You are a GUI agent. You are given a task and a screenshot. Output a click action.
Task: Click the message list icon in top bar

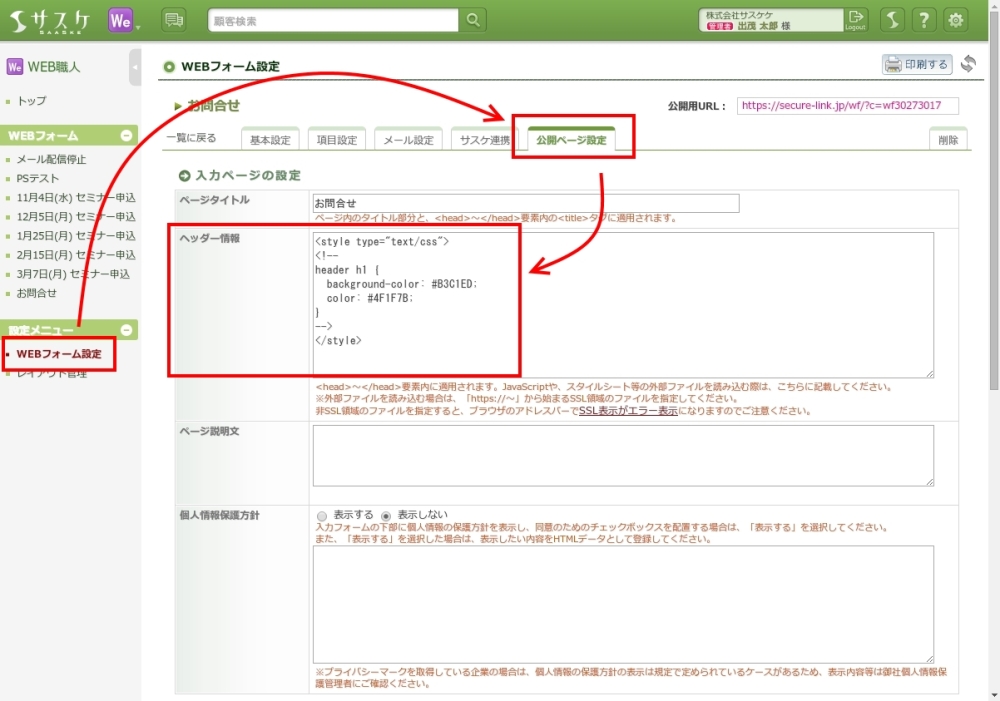(x=174, y=20)
